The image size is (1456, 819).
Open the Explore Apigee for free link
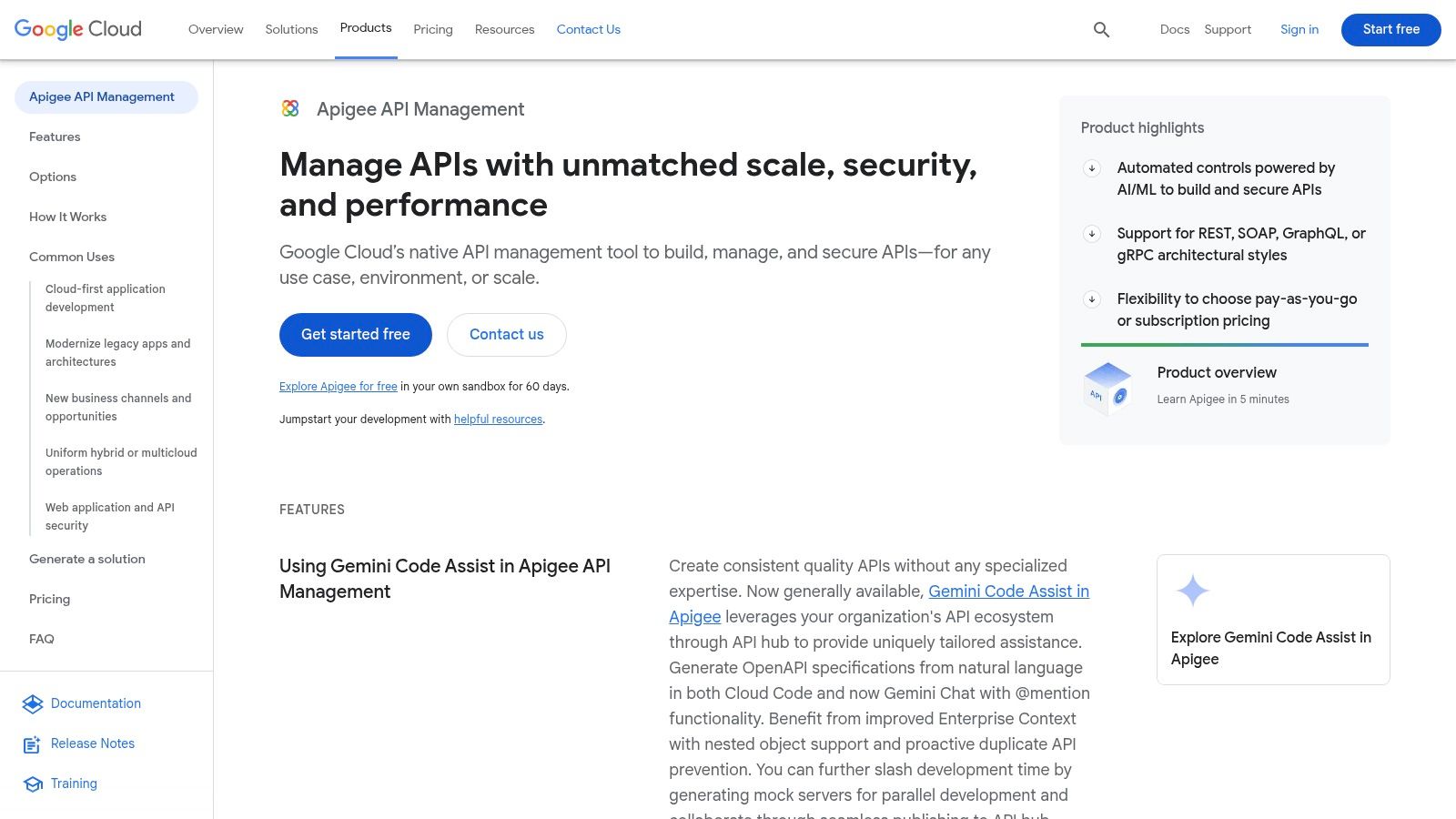tap(339, 387)
